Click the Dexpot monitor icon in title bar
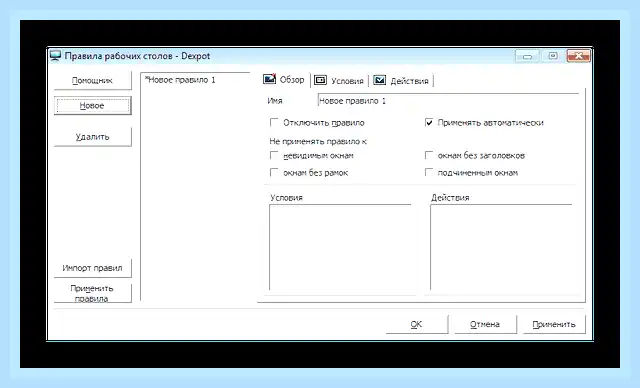Viewport: 640px width, 388px height. point(55,55)
